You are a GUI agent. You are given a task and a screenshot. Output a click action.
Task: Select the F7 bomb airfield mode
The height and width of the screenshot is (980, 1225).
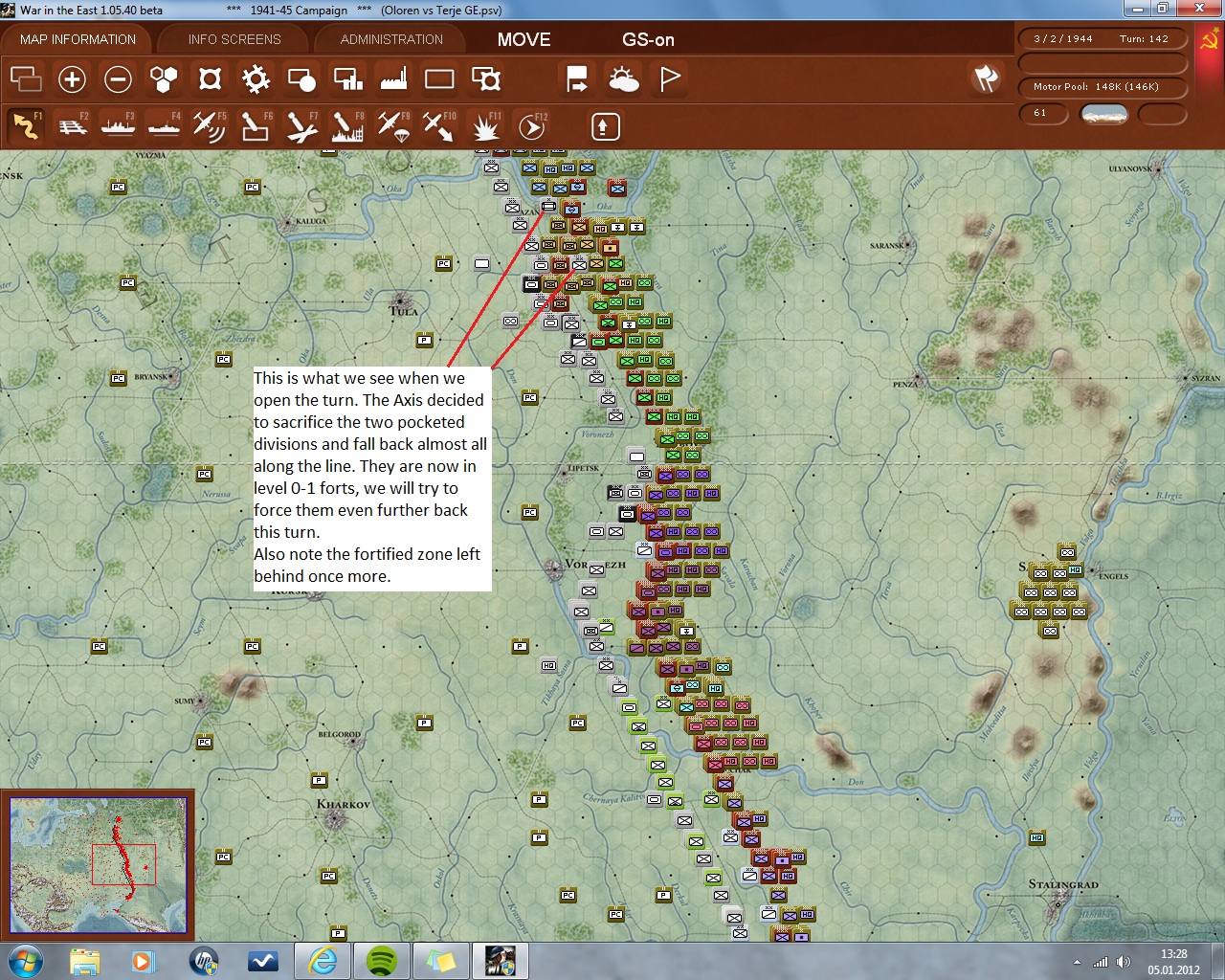point(302,125)
